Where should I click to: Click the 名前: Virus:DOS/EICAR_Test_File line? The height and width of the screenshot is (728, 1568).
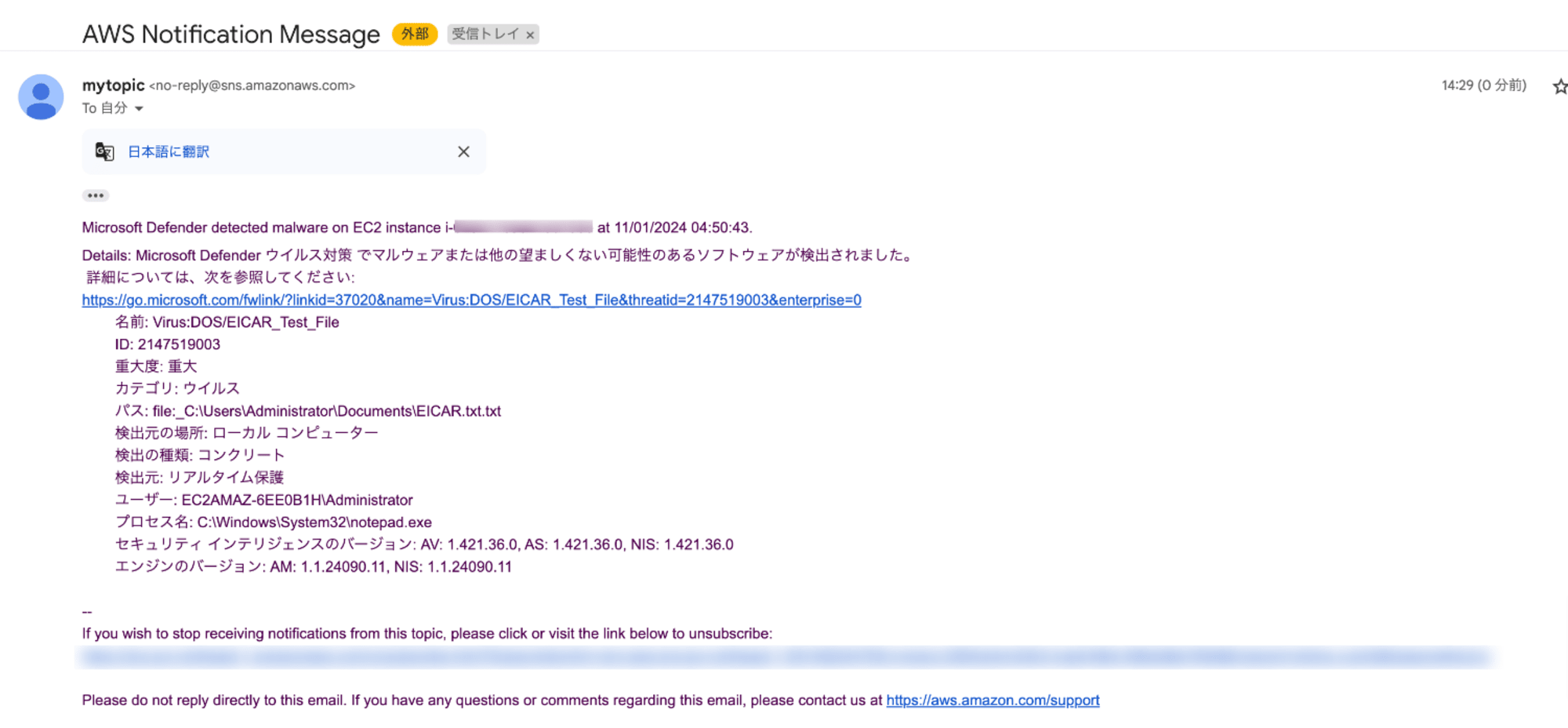[x=227, y=322]
